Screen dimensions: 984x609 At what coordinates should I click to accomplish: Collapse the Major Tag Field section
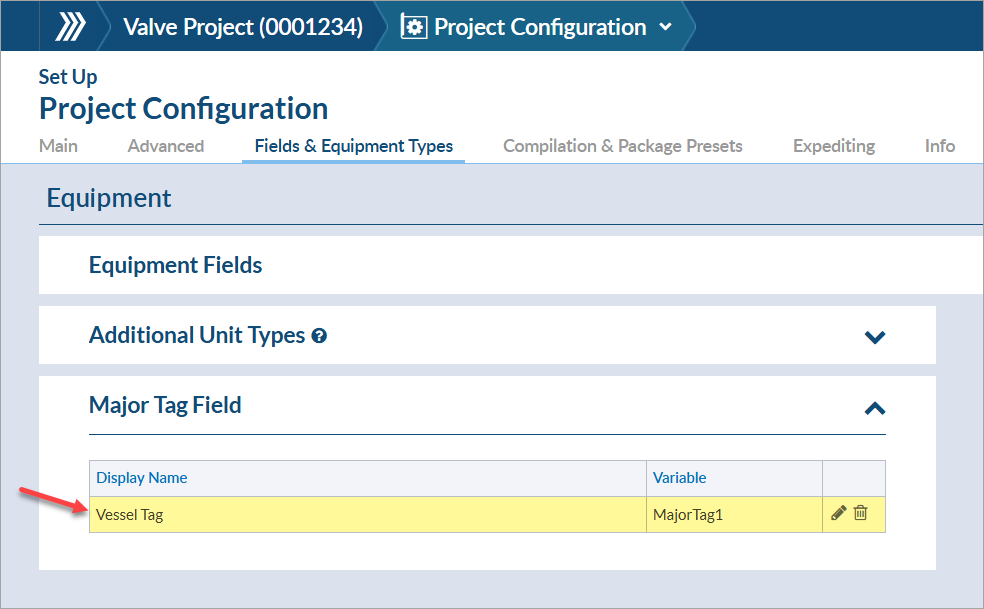point(874,407)
